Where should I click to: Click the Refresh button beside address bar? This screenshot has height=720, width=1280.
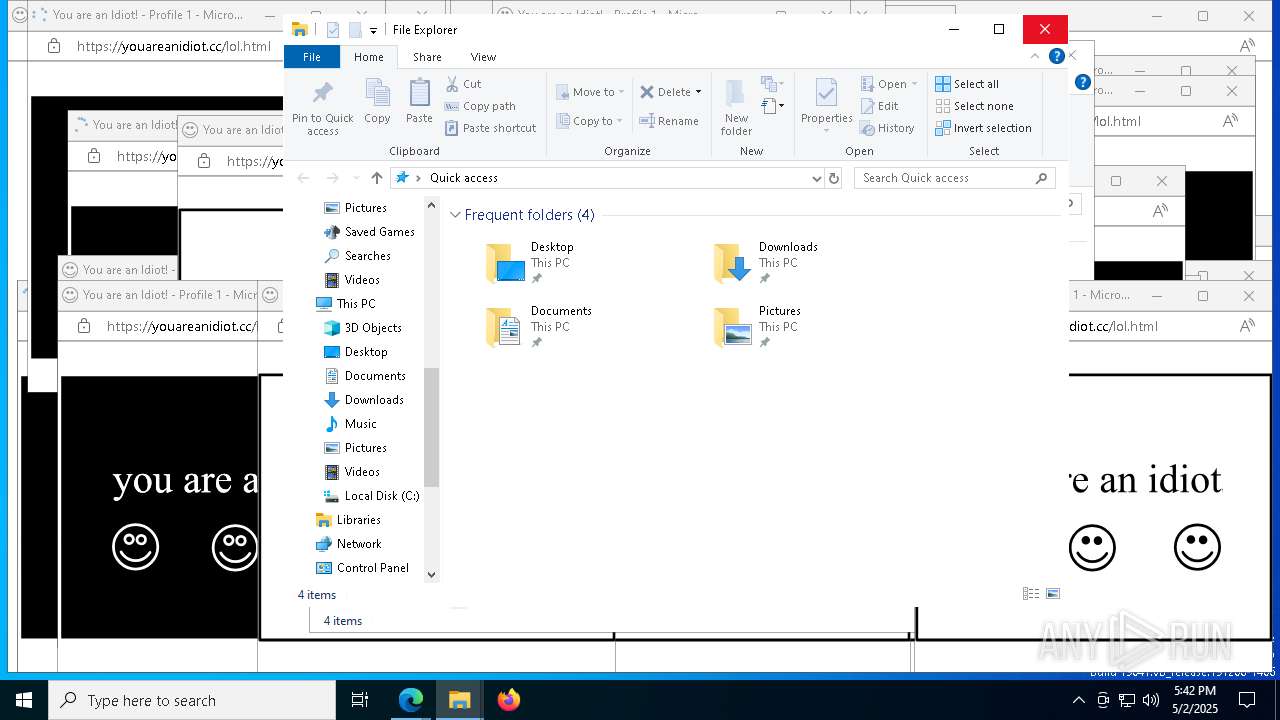[x=834, y=178]
